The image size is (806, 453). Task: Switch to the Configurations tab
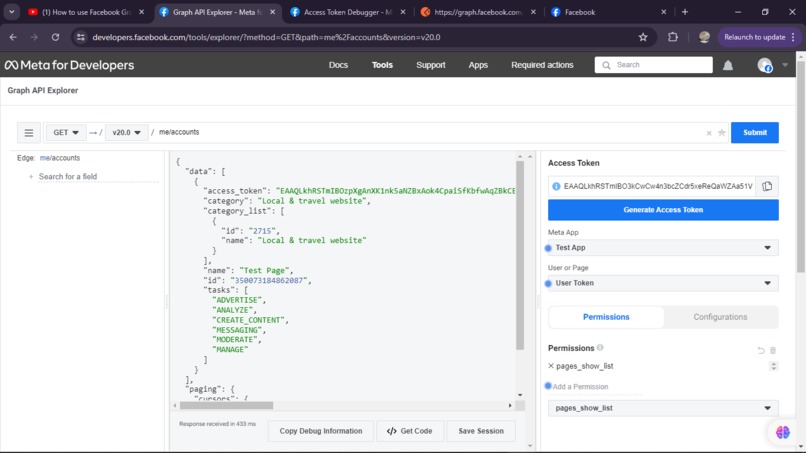tap(720, 317)
